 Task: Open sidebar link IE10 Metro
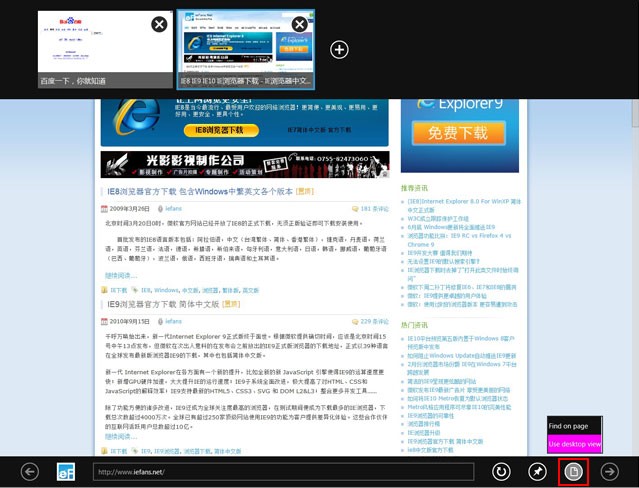(x=457, y=398)
